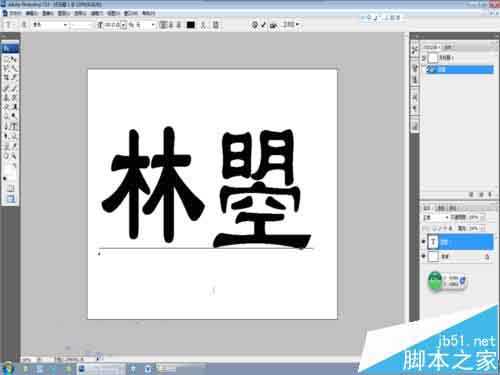Select the Blur tool

6,116
